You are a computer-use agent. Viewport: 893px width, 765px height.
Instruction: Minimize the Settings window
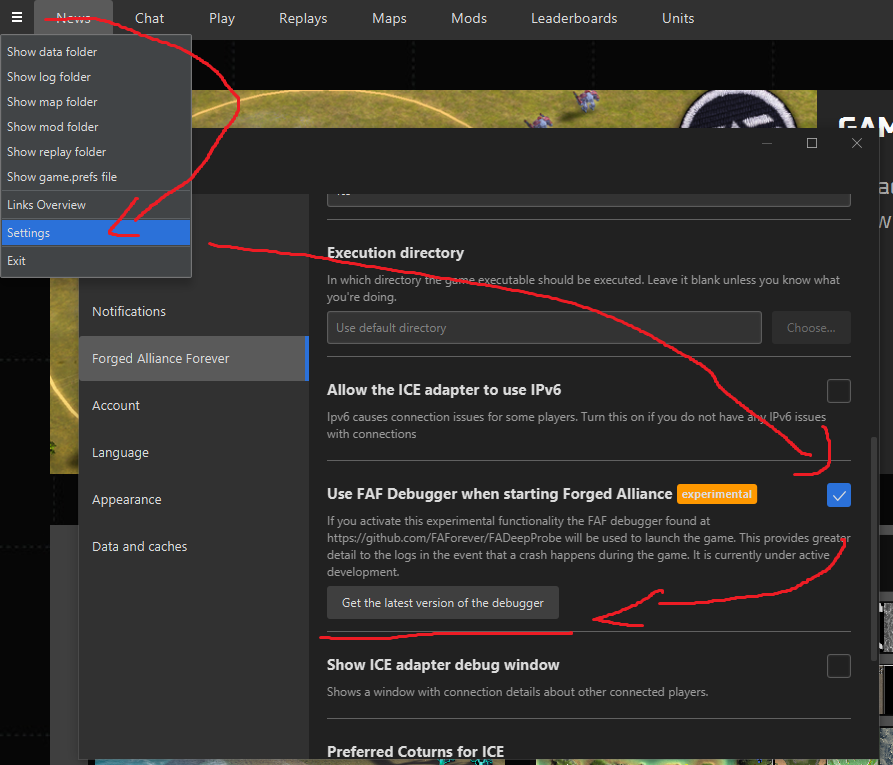pos(767,143)
